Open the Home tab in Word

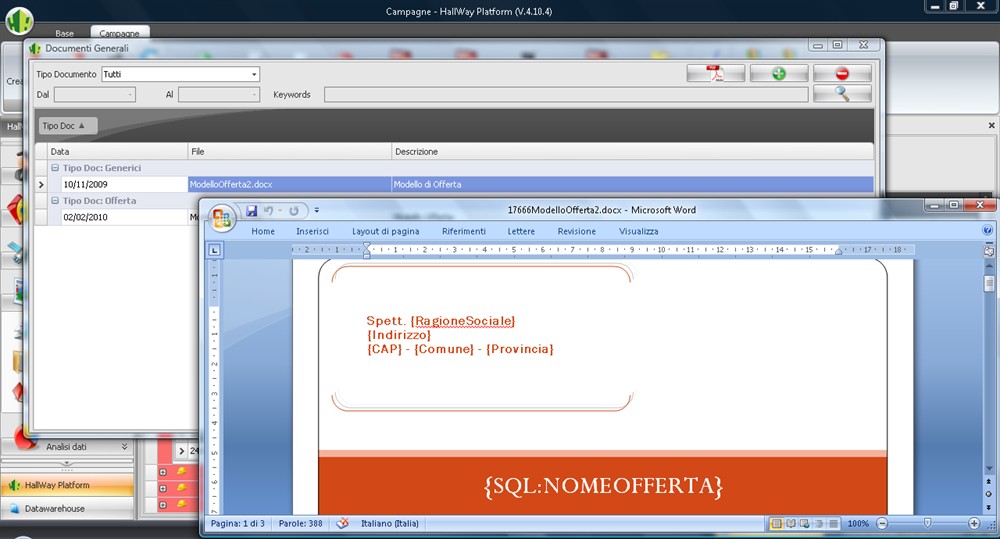pos(263,231)
